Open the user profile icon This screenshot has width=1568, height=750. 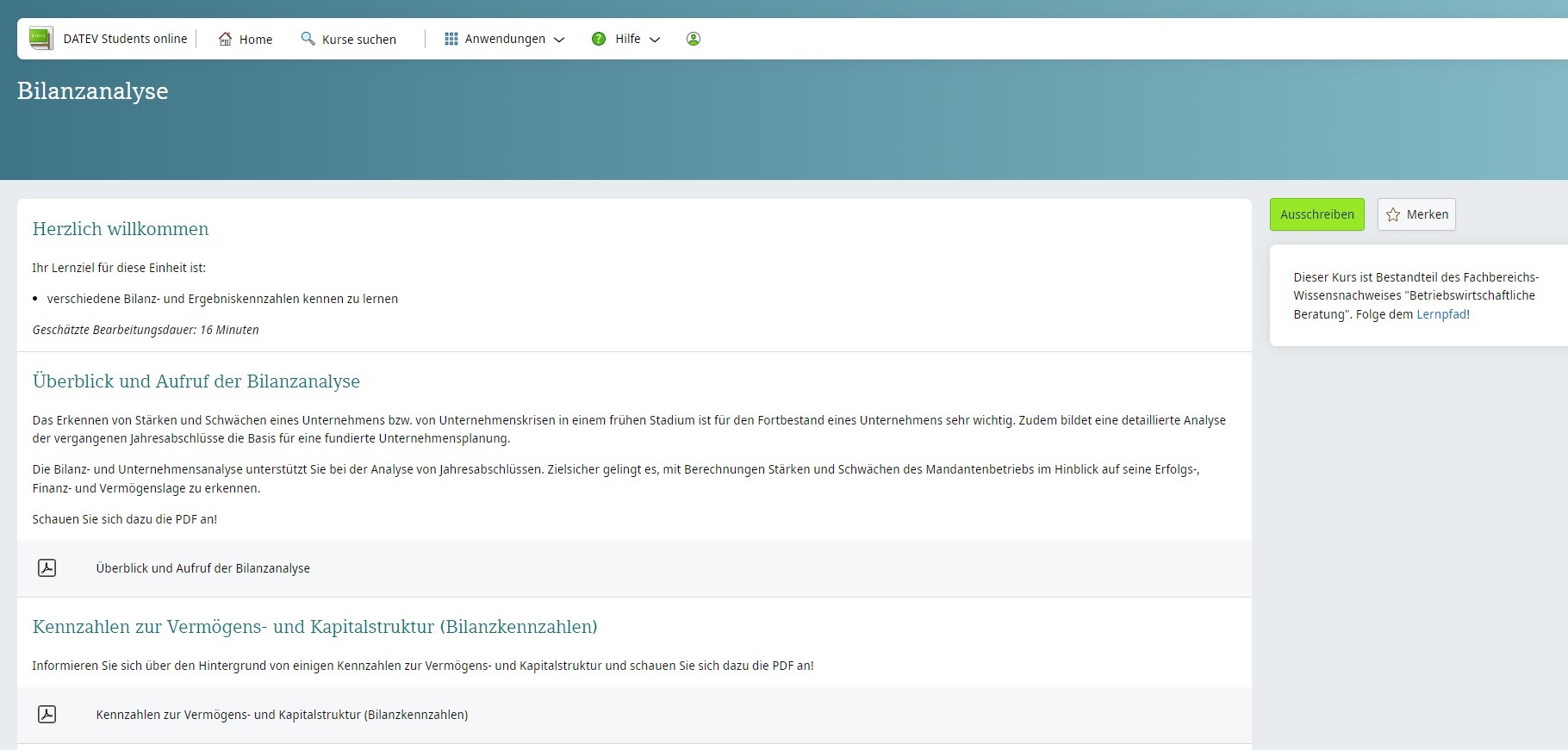[694, 39]
